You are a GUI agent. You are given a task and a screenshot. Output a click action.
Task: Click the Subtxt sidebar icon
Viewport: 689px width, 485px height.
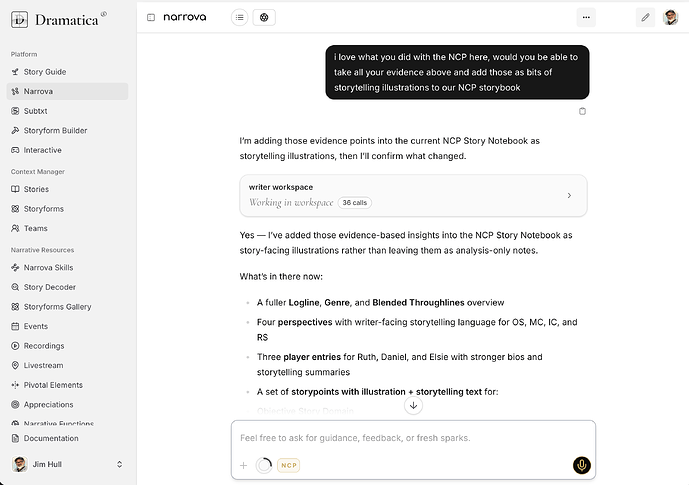pos(15,111)
